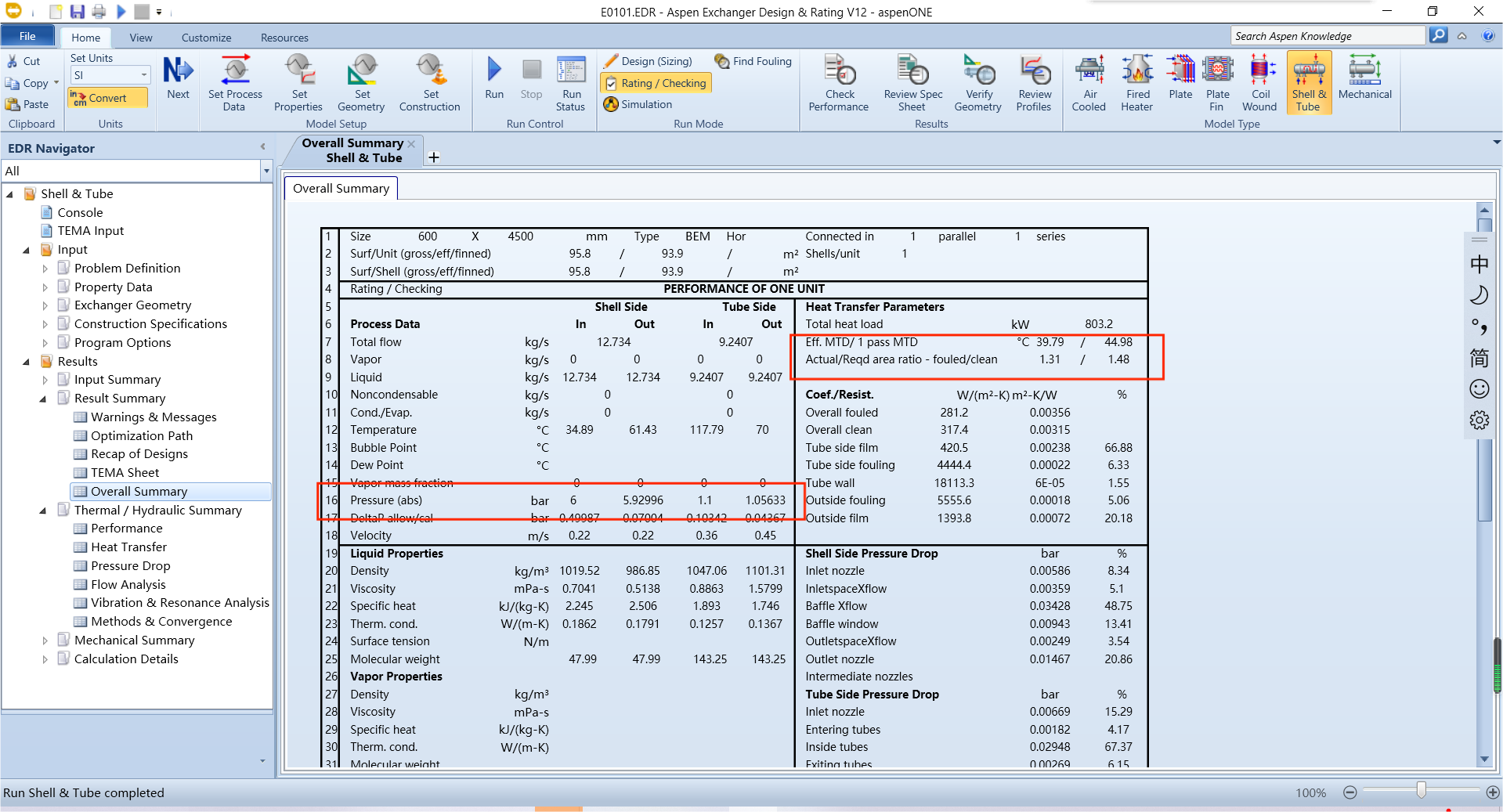The height and width of the screenshot is (812, 1503).
Task: Select Simulation run mode
Action: click(x=638, y=104)
